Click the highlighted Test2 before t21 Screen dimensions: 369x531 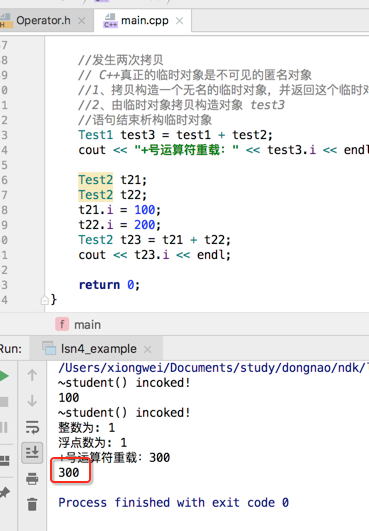tap(95, 179)
